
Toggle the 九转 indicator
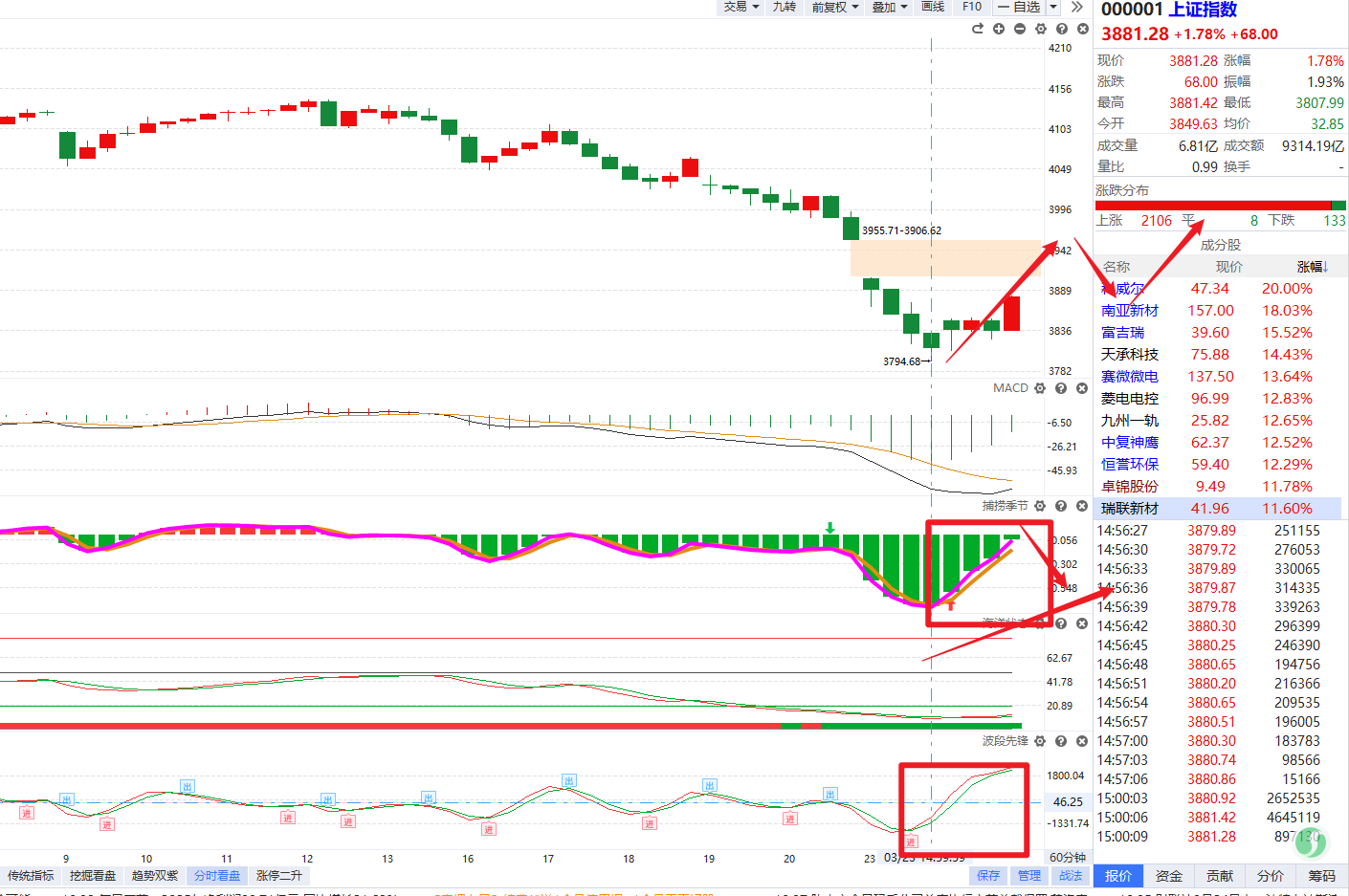(785, 7)
